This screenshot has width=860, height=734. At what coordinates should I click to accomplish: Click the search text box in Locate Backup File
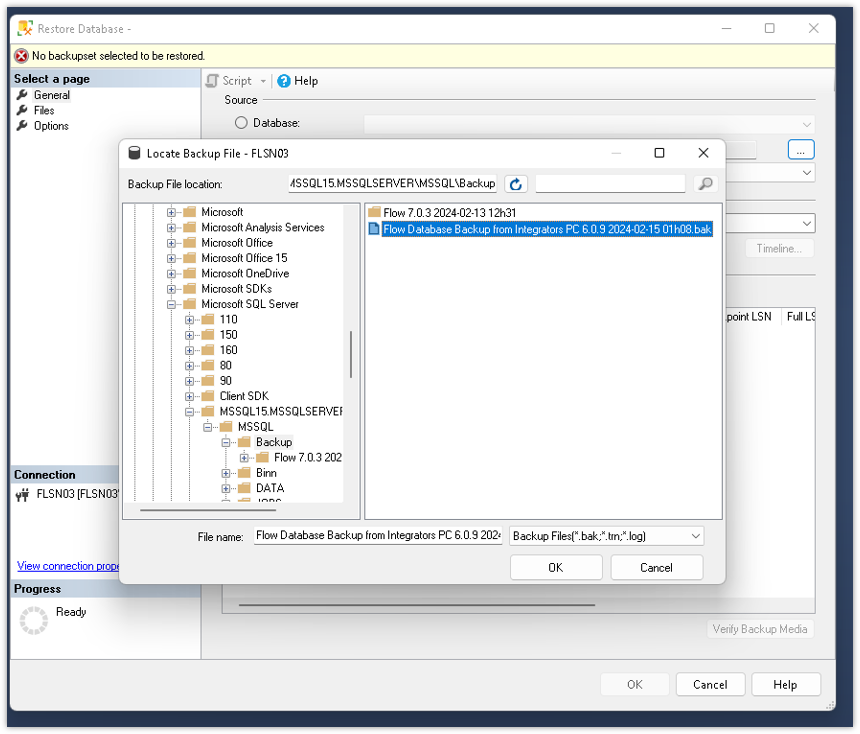tap(610, 184)
